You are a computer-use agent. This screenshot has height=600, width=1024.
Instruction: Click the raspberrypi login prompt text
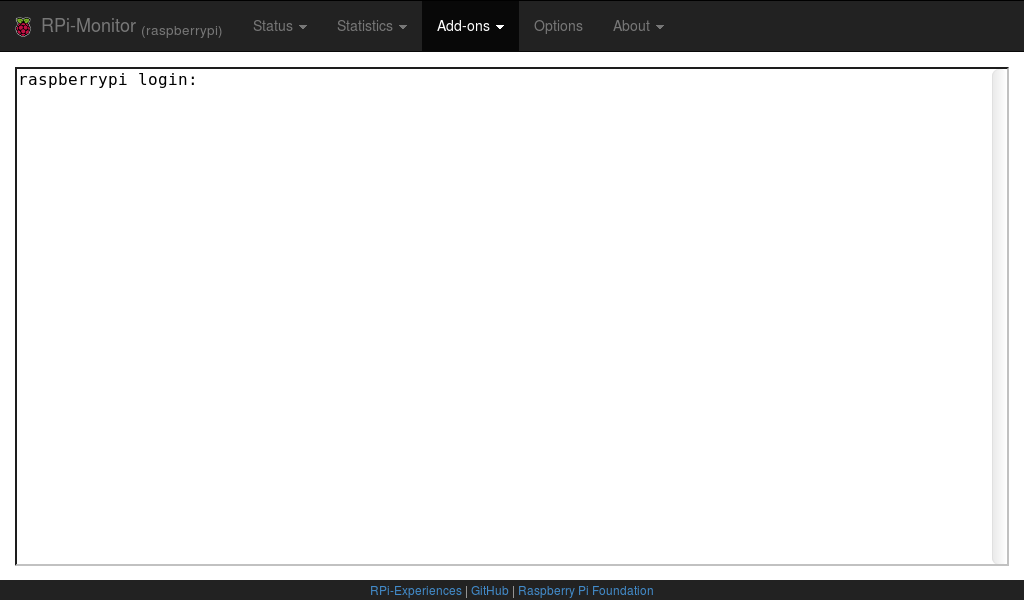pos(107,79)
